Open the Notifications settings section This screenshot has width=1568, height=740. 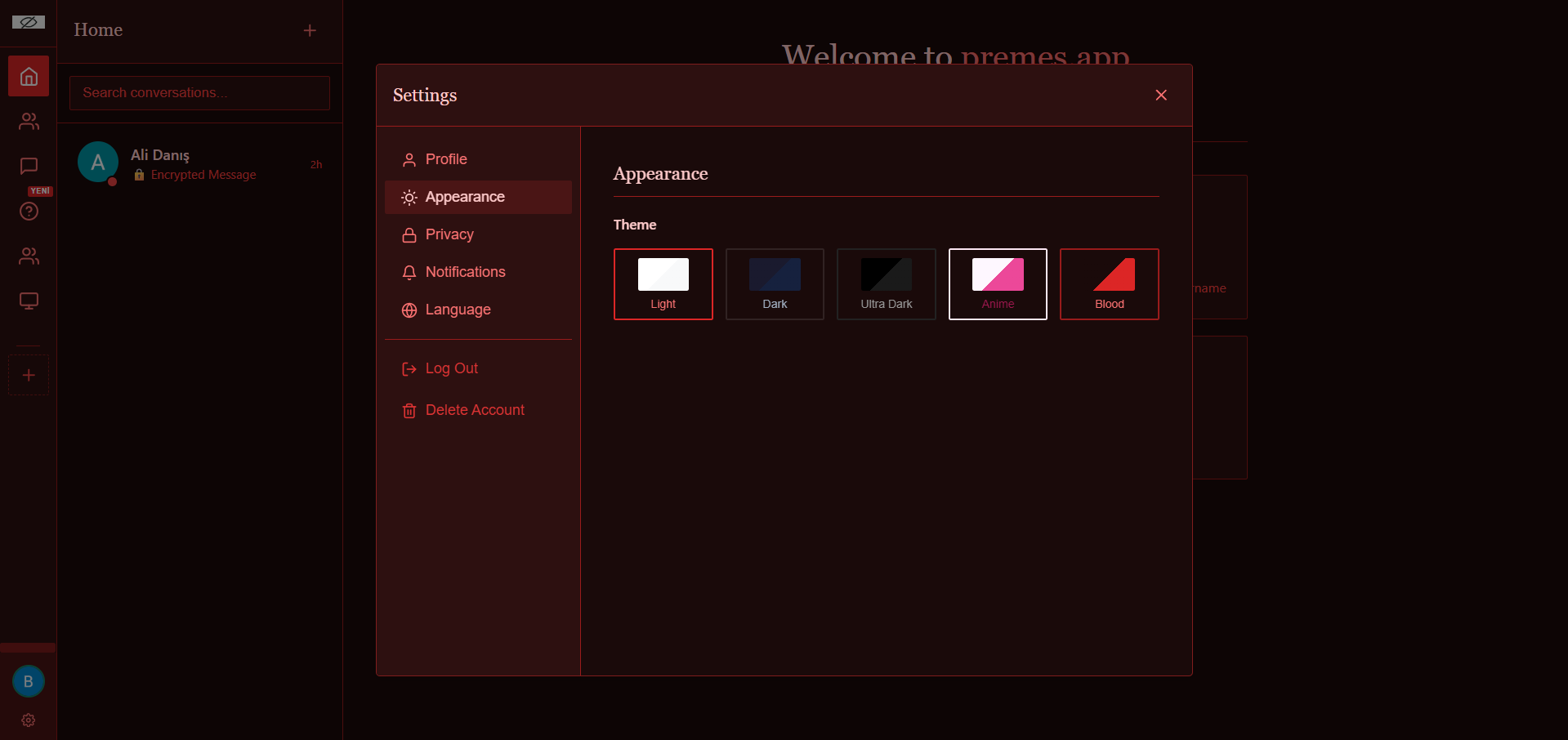point(465,272)
